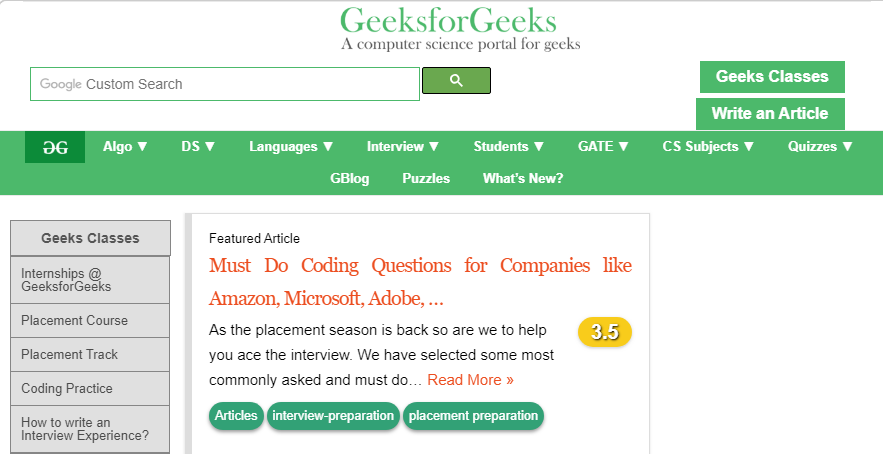Image resolution: width=883 pixels, height=454 pixels.
Task: Click the 3.5 rating badge
Action: click(x=604, y=332)
